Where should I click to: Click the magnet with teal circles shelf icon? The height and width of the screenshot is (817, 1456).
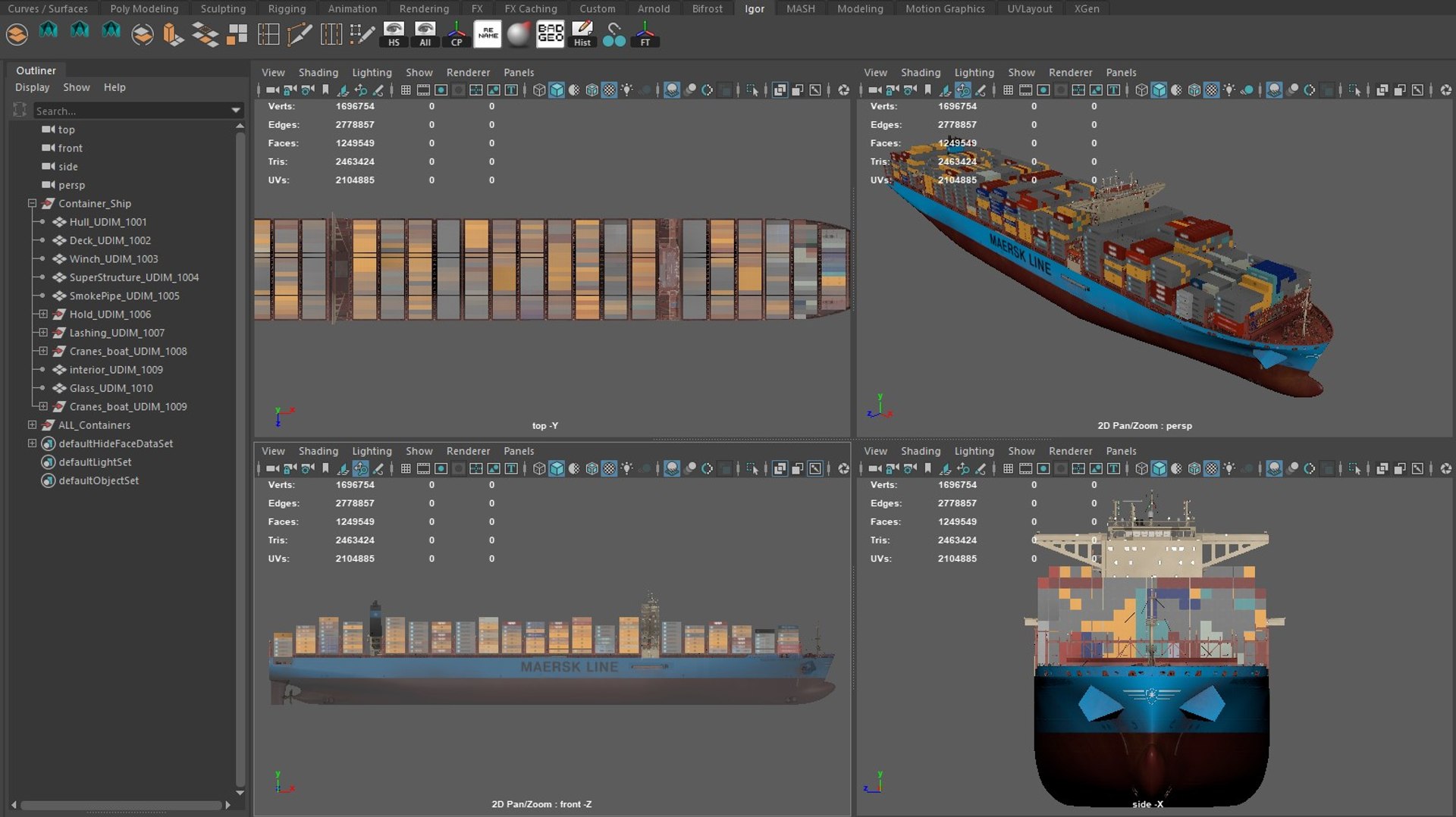coord(613,35)
